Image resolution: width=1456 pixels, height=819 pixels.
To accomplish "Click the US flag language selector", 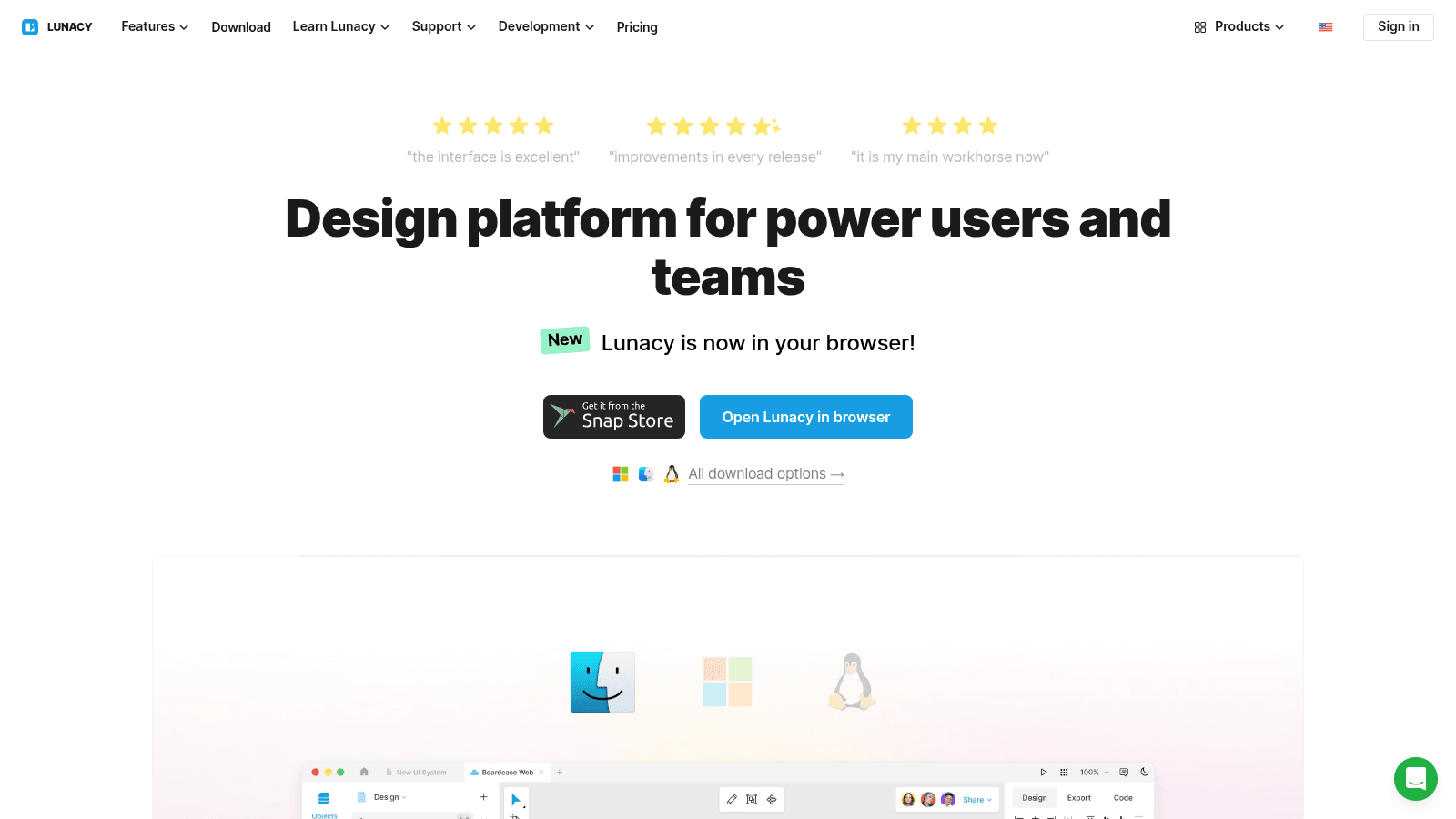I will click(1326, 27).
